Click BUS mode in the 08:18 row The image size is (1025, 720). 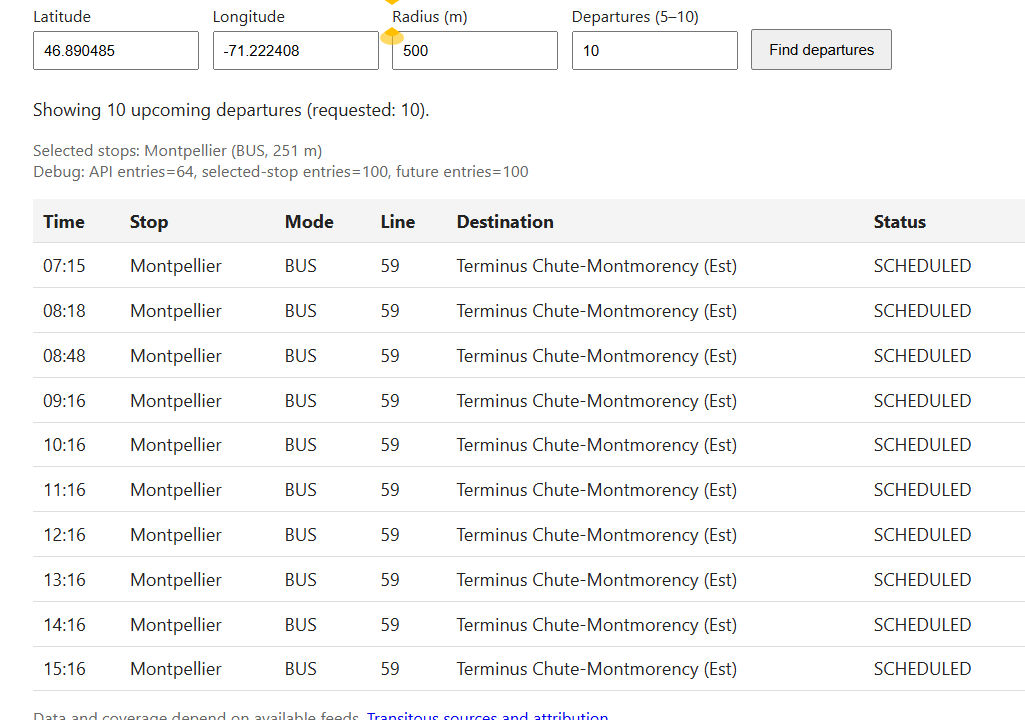(x=301, y=311)
